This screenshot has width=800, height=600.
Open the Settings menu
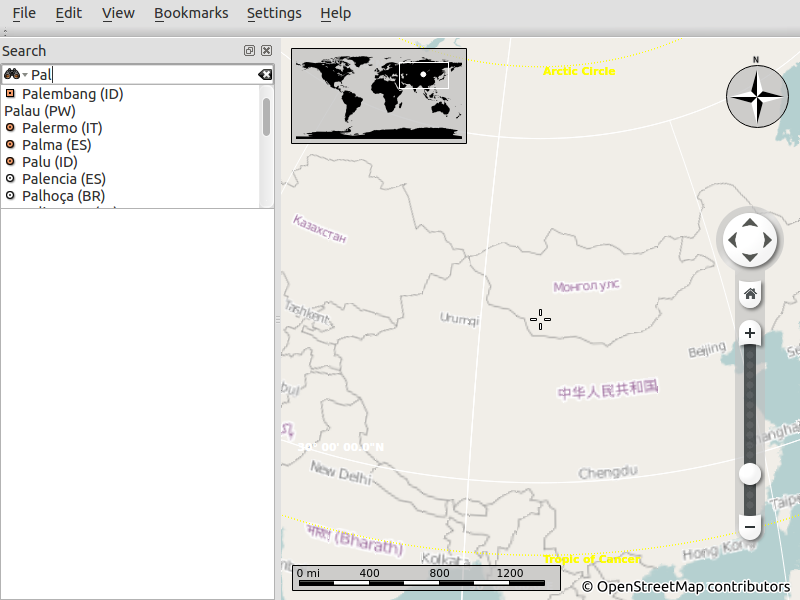click(x=274, y=13)
